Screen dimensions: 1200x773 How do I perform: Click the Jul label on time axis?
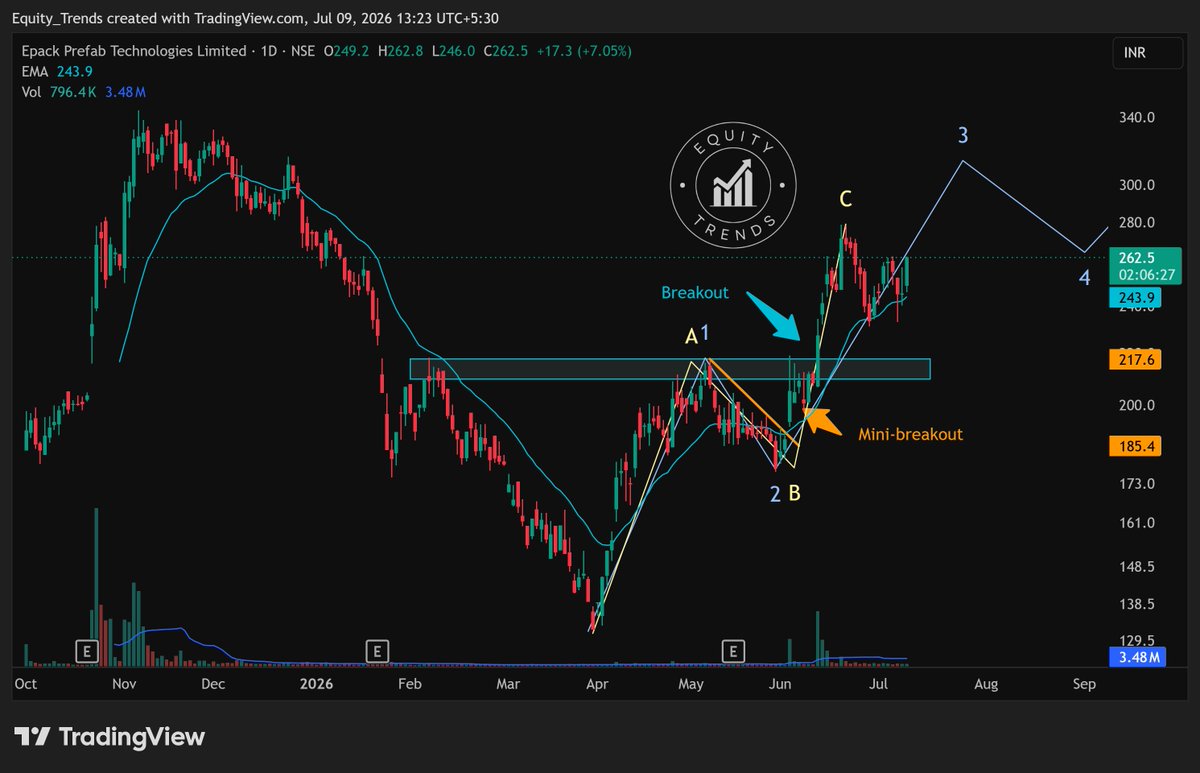point(880,685)
